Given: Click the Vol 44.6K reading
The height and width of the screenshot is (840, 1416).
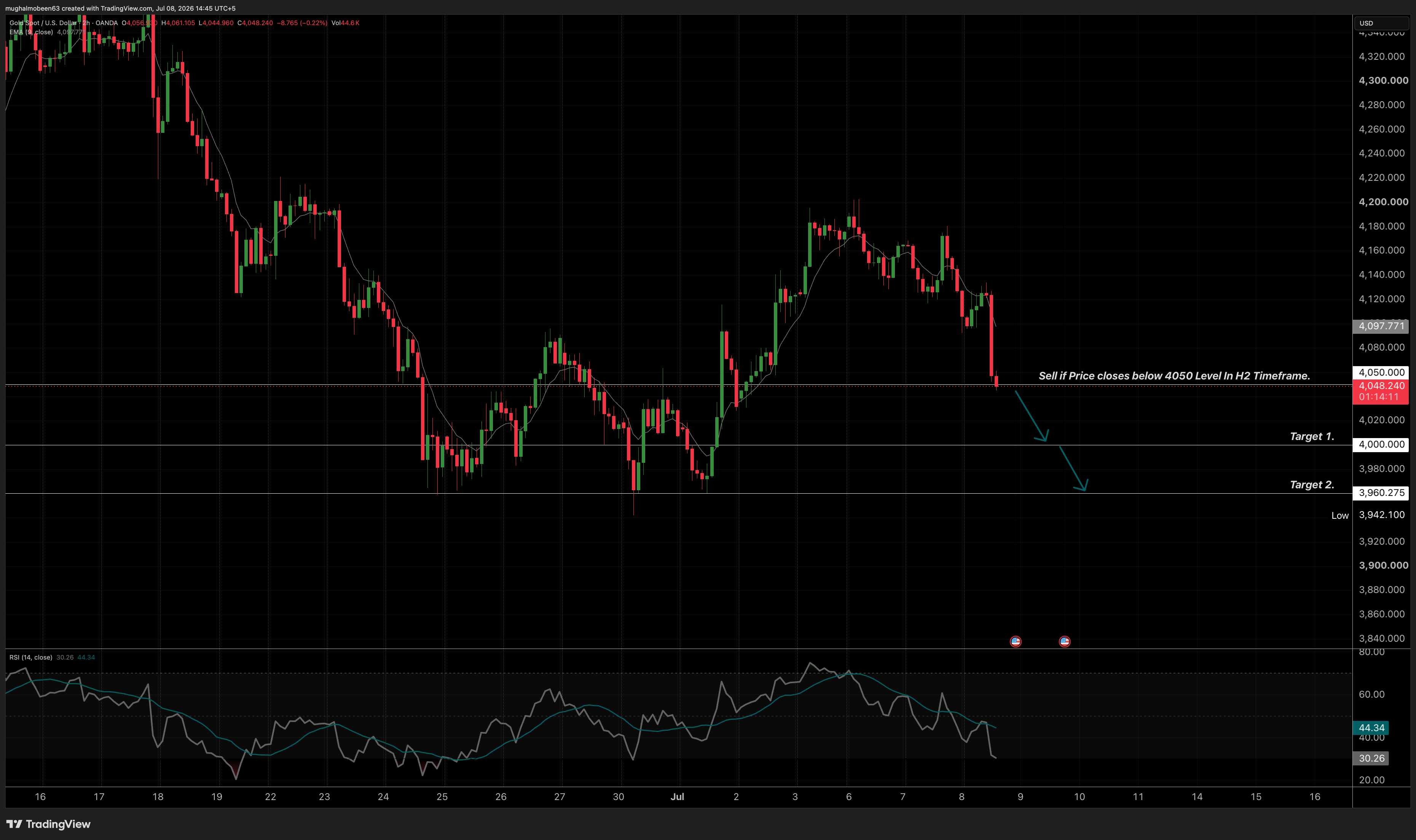Looking at the screenshot, I should pos(345,22).
